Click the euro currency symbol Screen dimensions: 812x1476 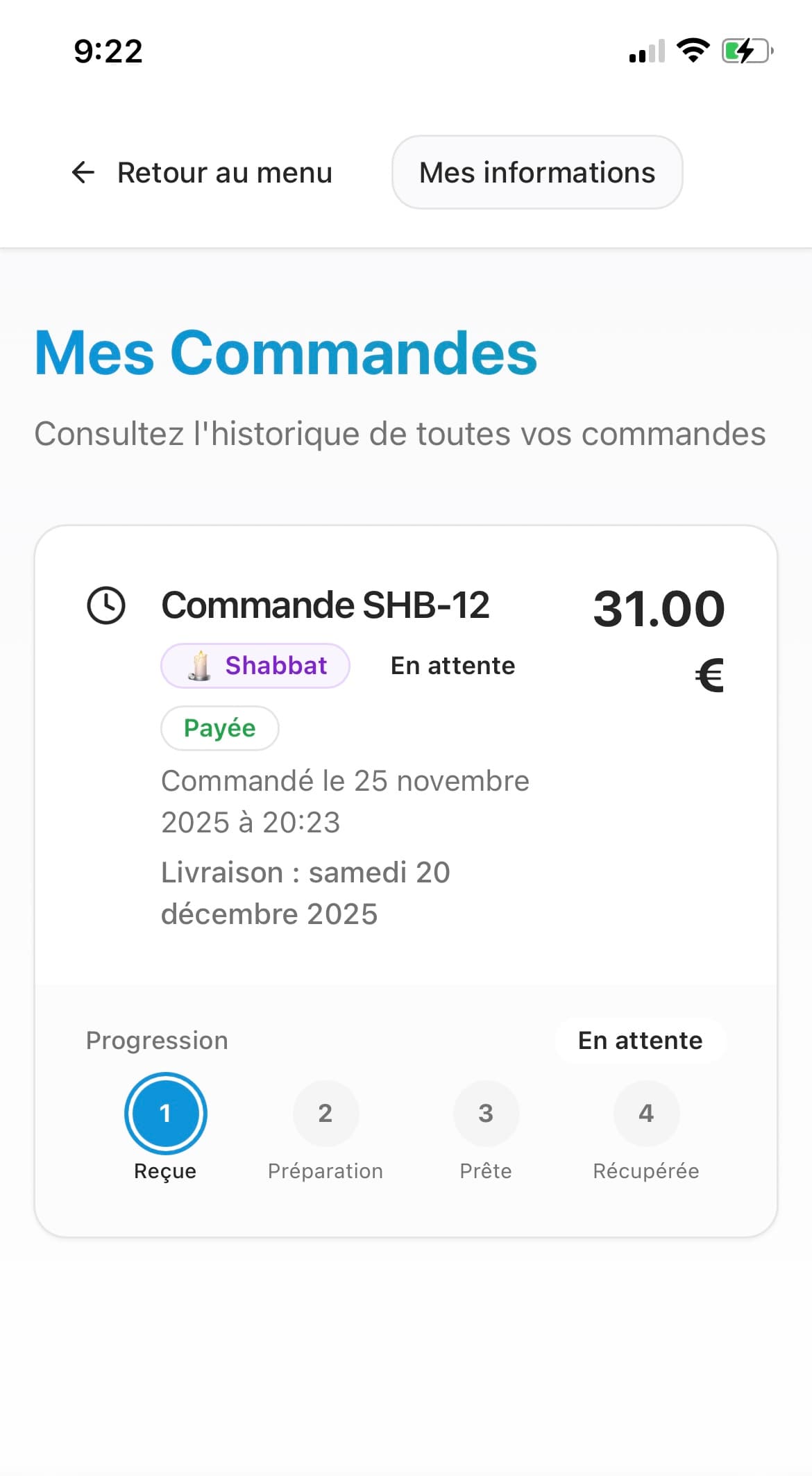[x=709, y=675]
